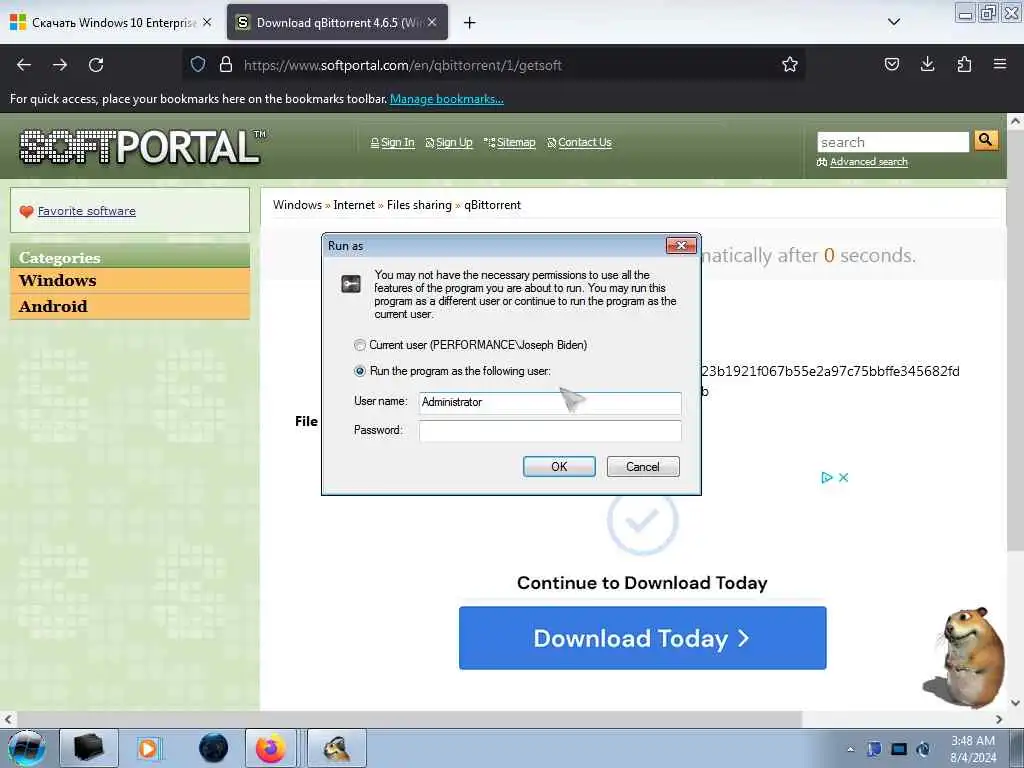Open the Android category
The width and height of the screenshot is (1024, 768).
[x=130, y=306]
